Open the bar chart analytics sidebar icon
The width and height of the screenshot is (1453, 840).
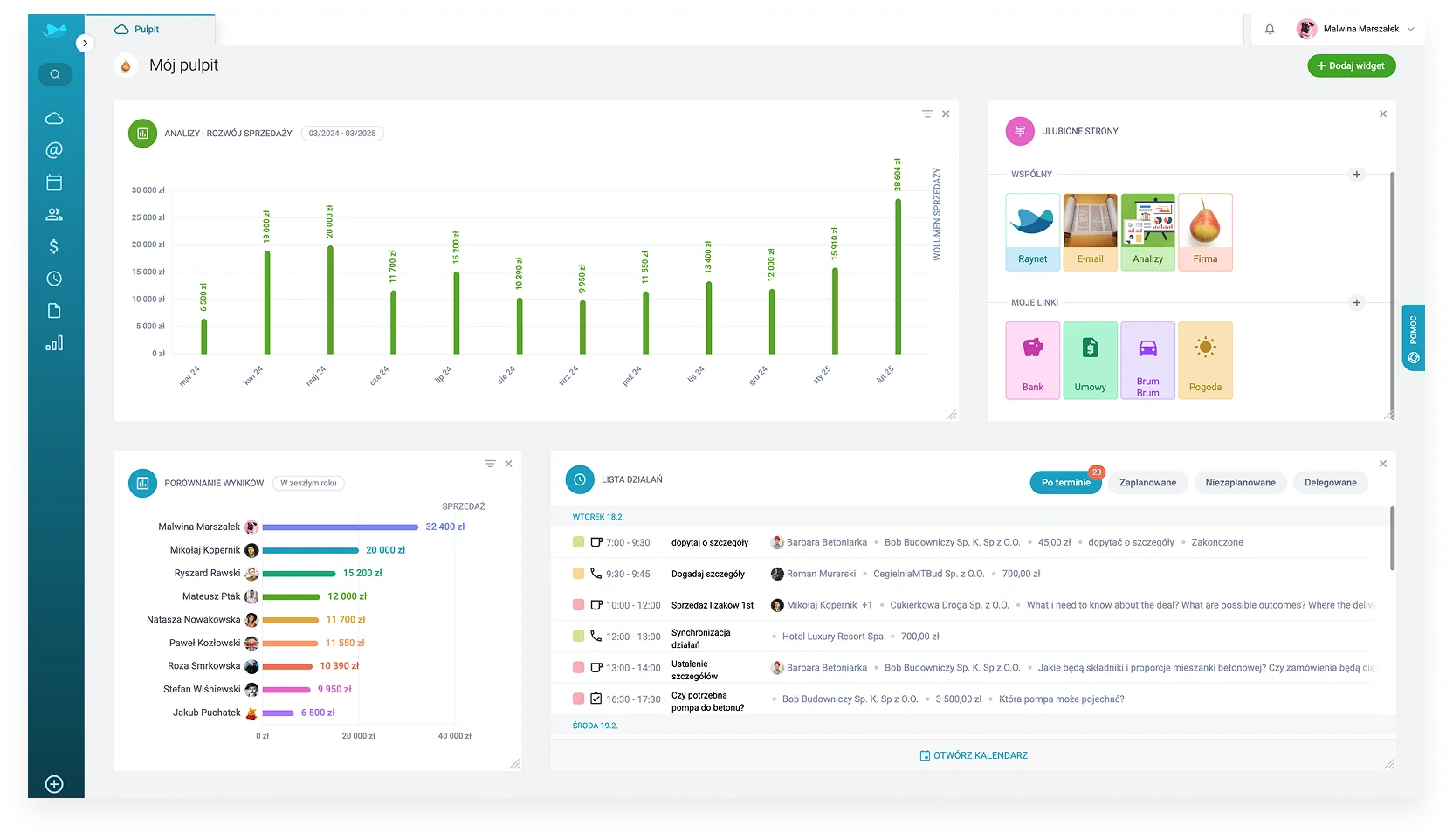54,343
